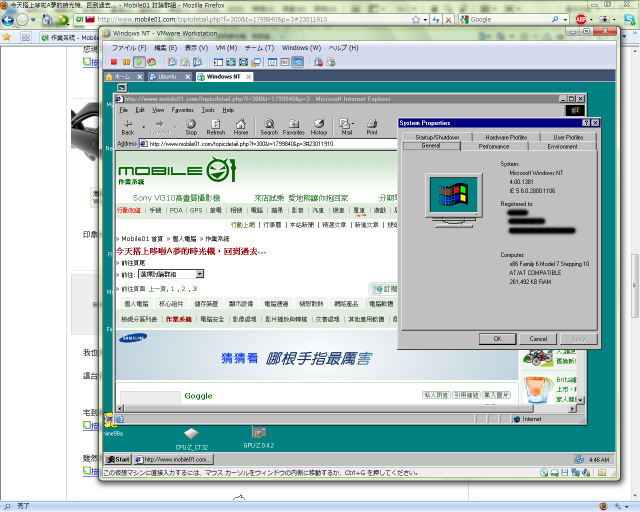Open the Performance tab in System Properties
This screenshot has height=512, width=640.
point(494,146)
